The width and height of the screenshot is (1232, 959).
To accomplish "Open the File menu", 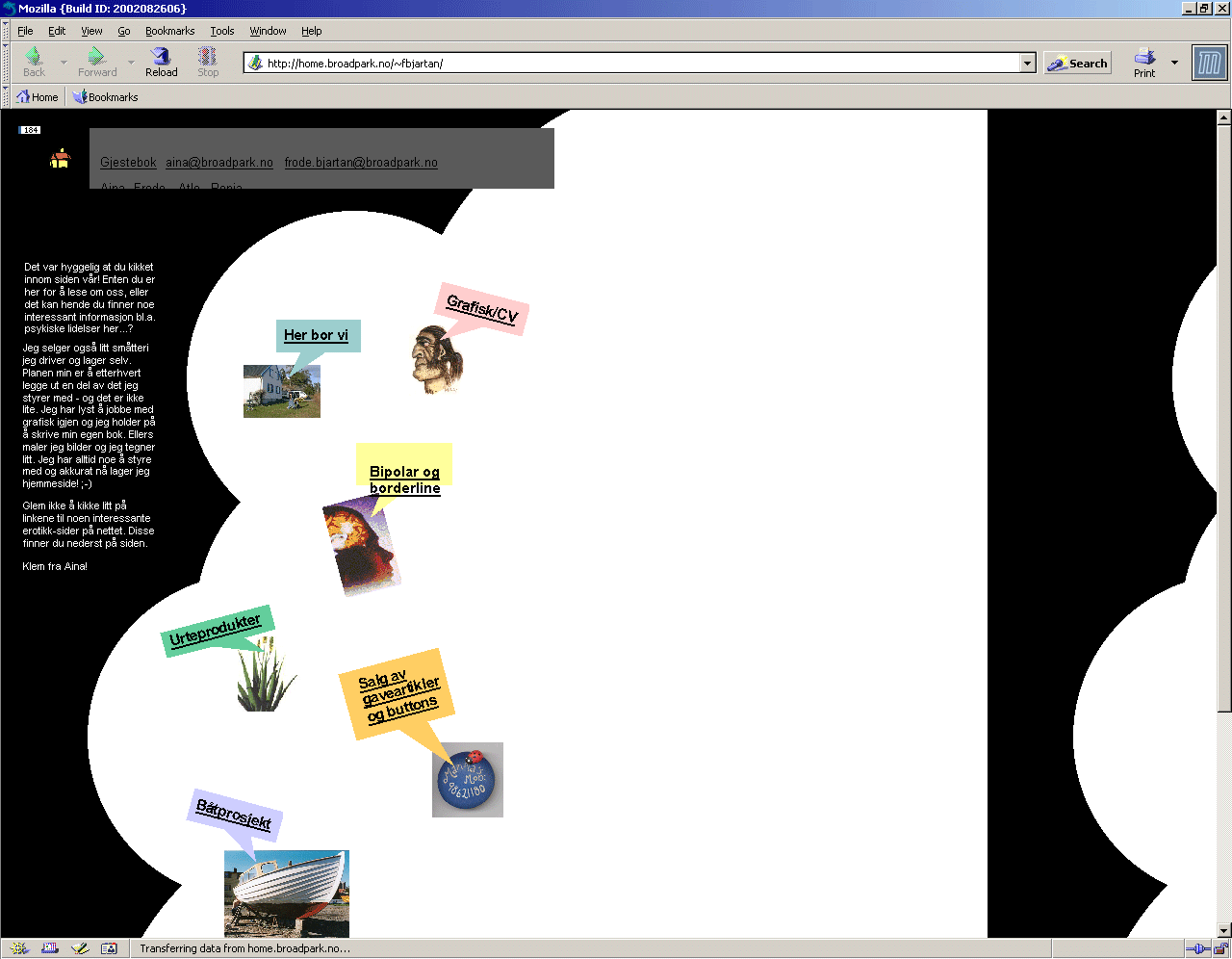I will click(x=25, y=31).
